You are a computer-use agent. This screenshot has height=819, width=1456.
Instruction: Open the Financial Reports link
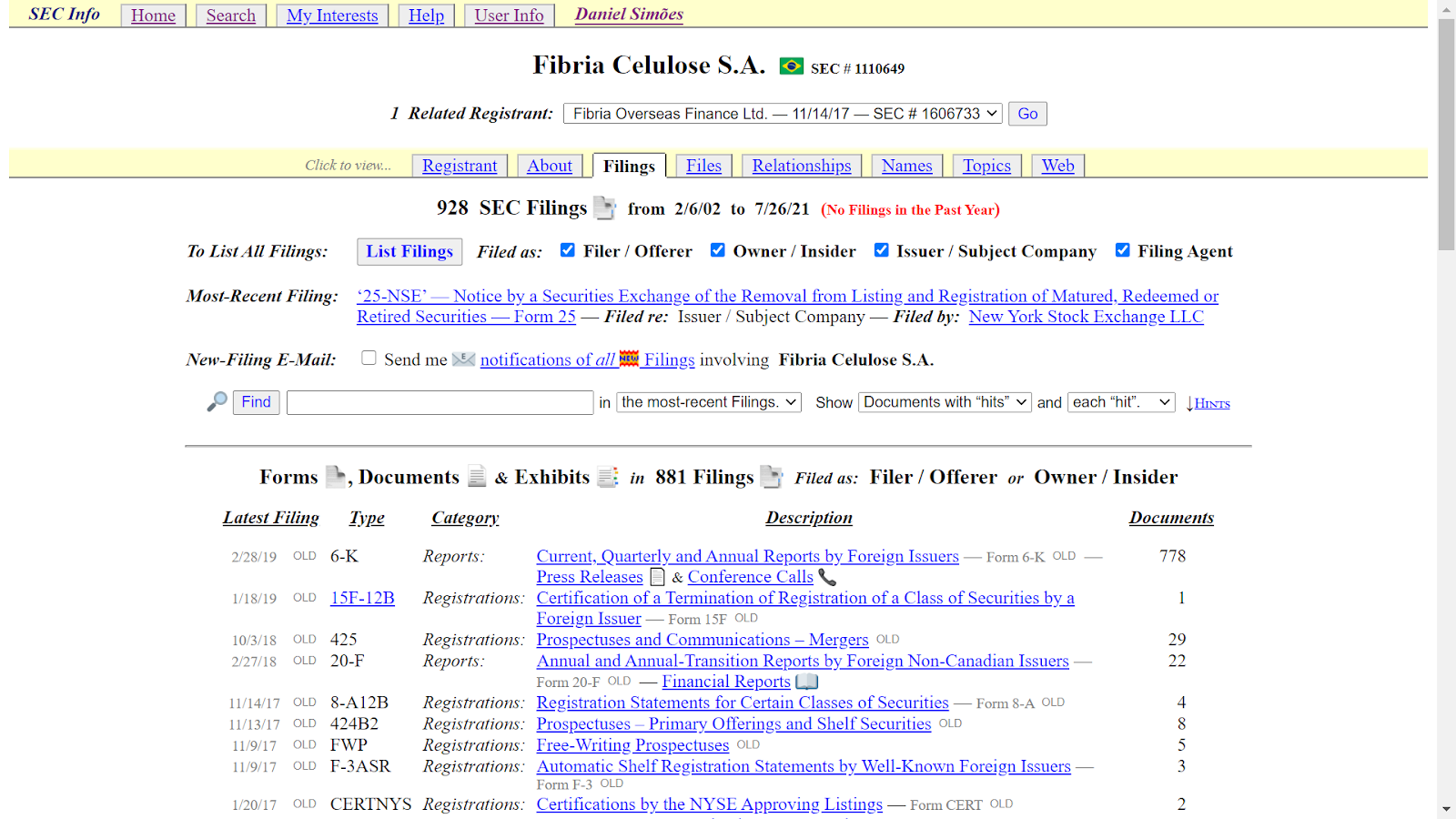coord(726,682)
